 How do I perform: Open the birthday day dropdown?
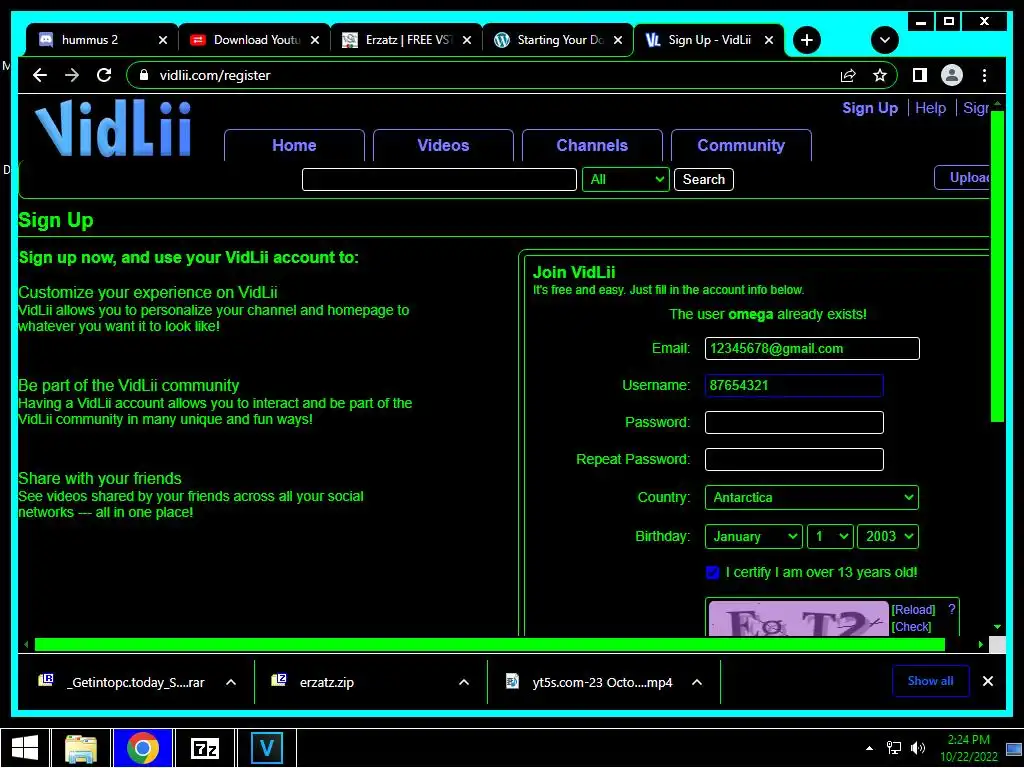tap(830, 536)
